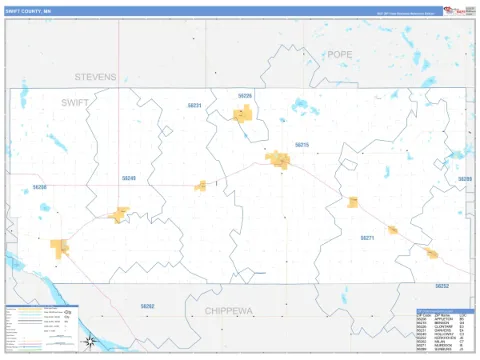Click the SWIFT COUNTY, MN title text

point(28,11)
